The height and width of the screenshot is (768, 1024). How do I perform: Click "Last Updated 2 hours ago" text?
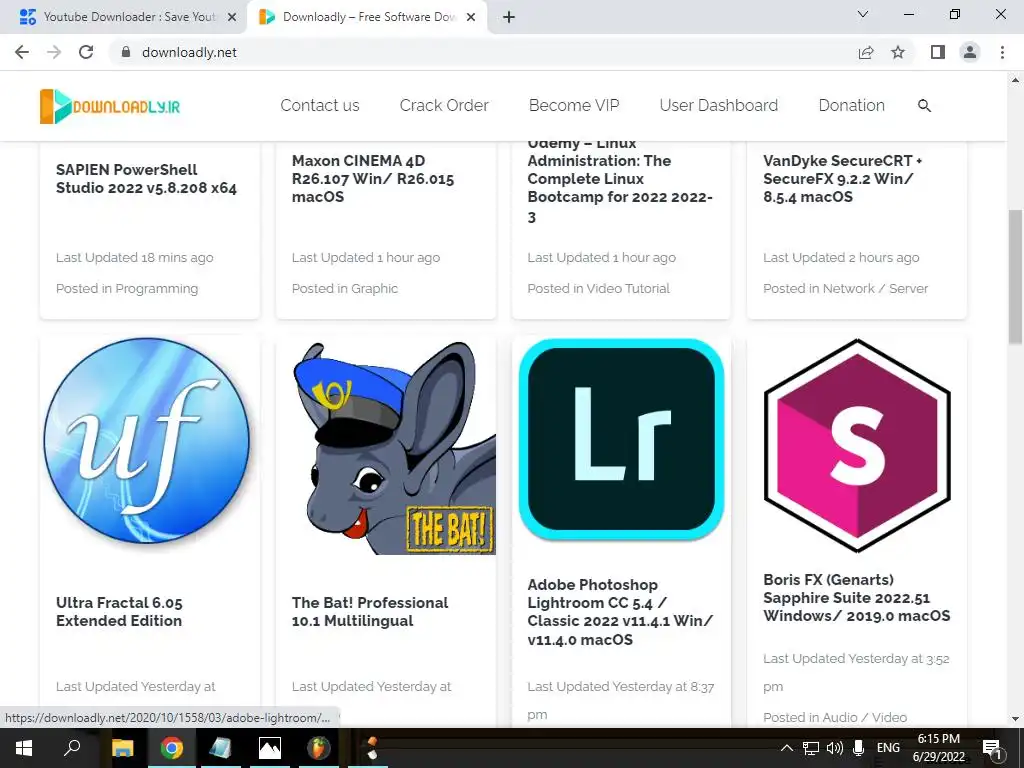point(841,258)
